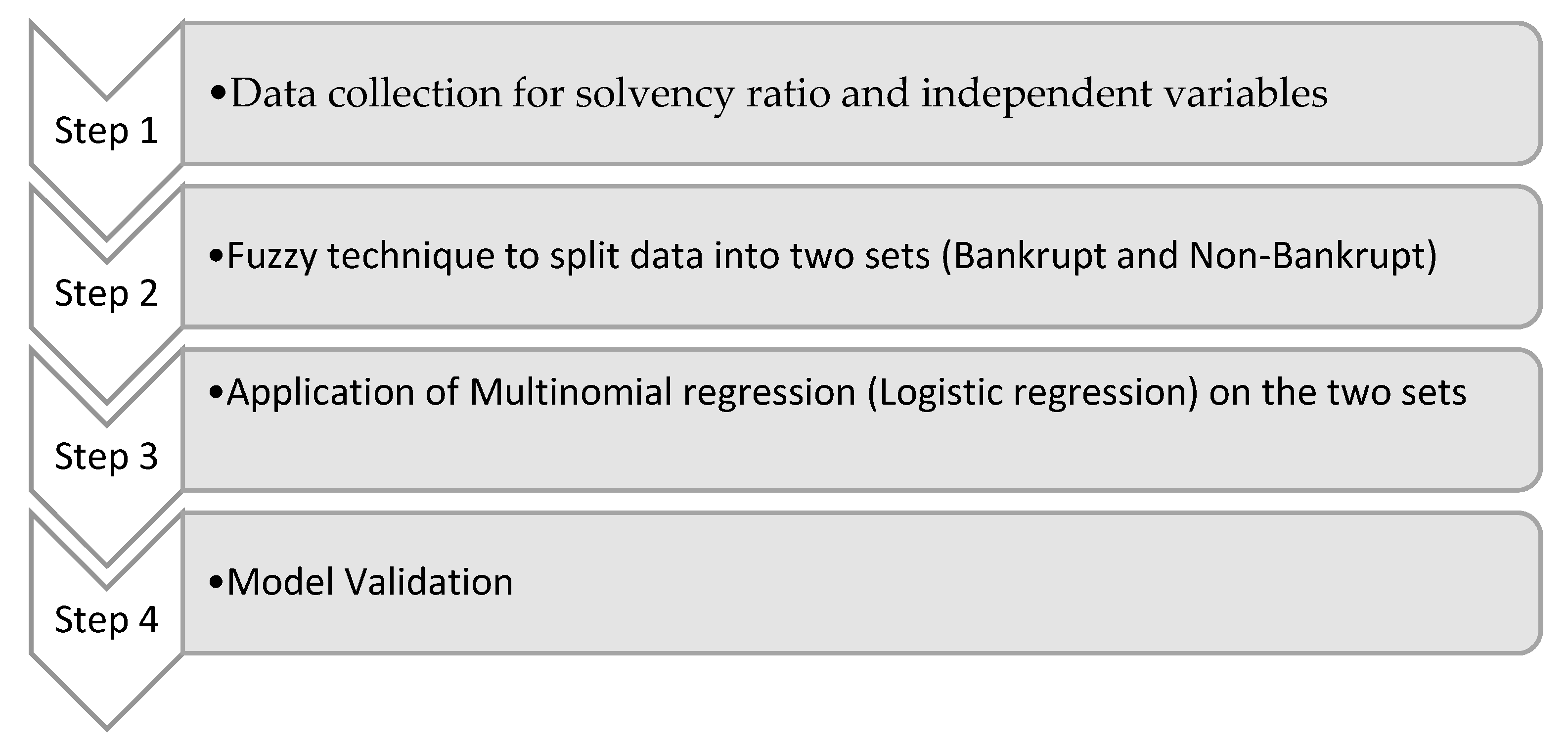The width and height of the screenshot is (1568, 745).
Task: Click the bullet before "Data collection"
Action: 217,94
